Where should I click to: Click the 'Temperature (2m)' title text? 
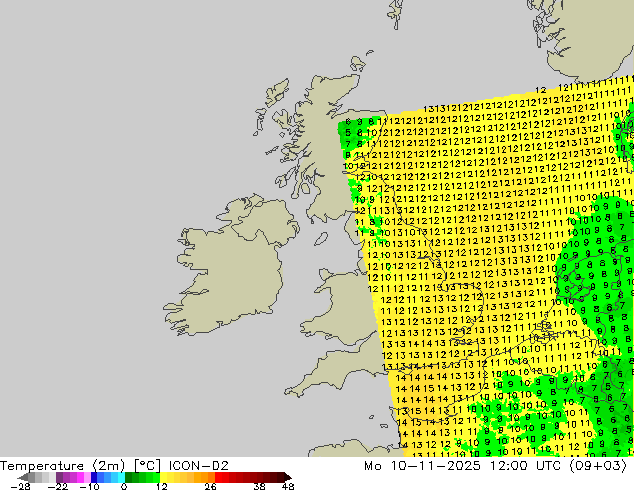(62, 466)
